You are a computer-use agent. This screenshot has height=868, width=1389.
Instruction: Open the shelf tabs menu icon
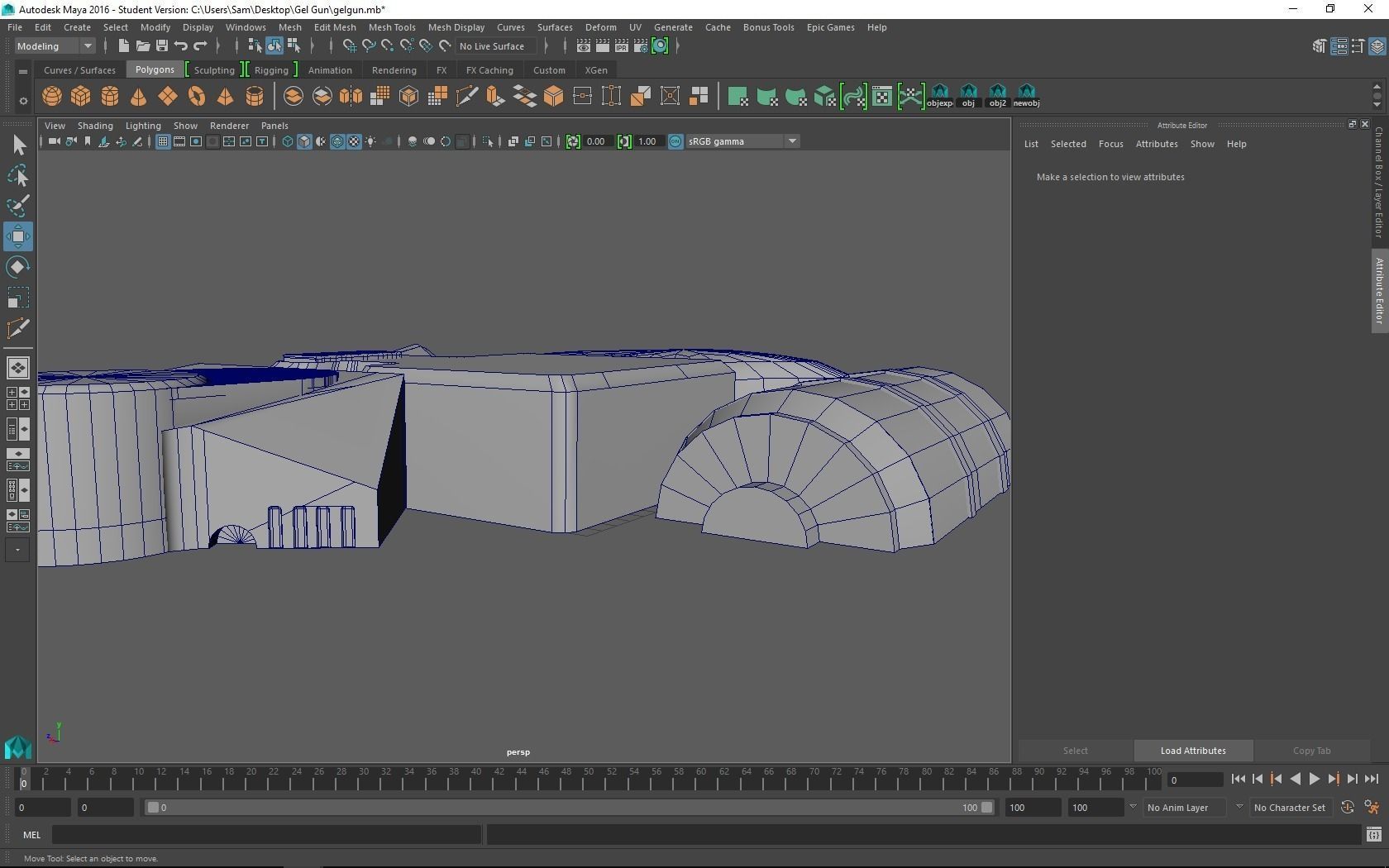pyautogui.click(x=23, y=72)
